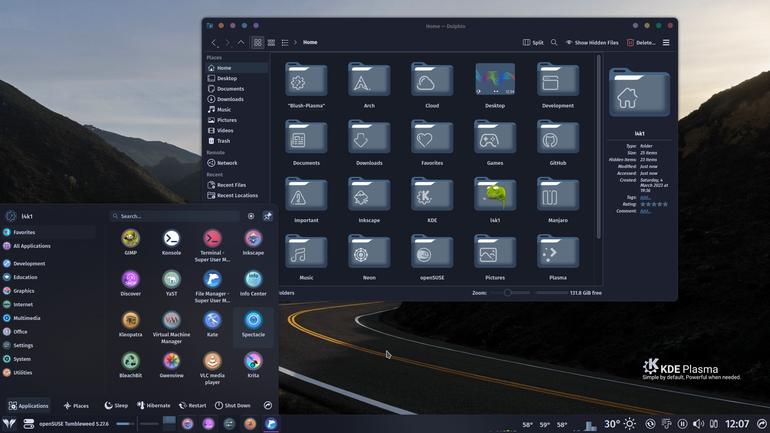The width and height of the screenshot is (770, 433).
Task: Click the Restart button in launcher
Action: click(192, 406)
